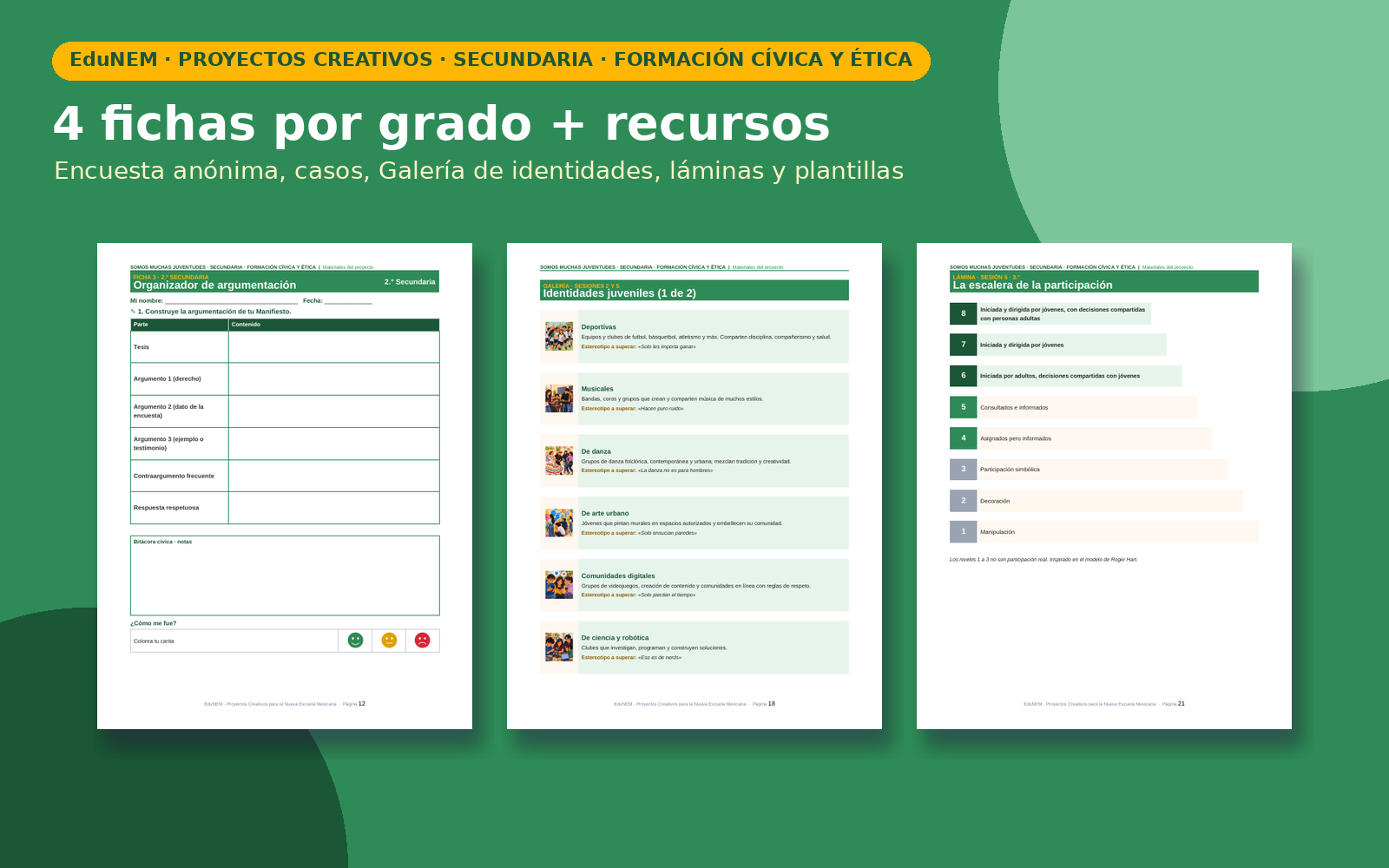Click the 'Argumento 1 (derecho)' row label

pos(168,379)
